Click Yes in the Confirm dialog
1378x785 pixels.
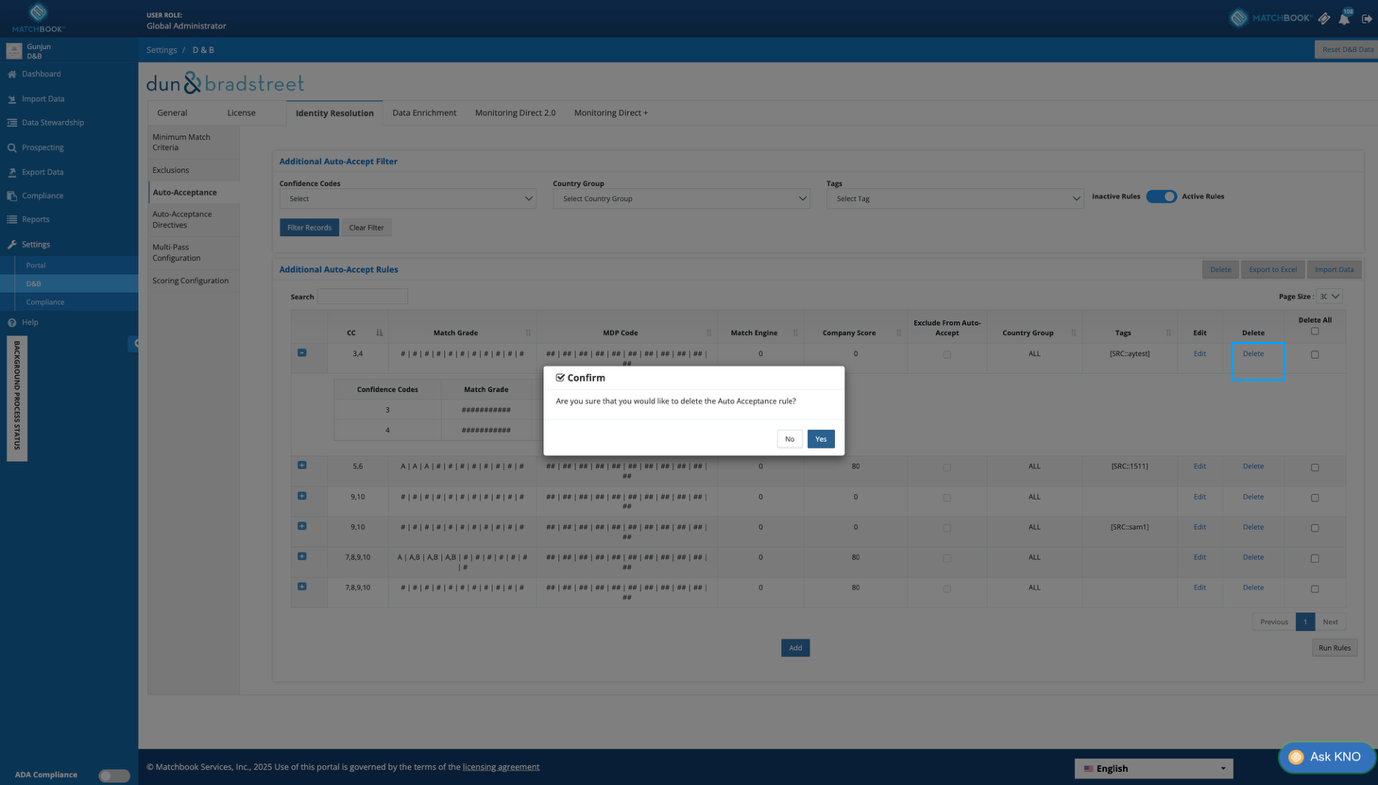(x=820, y=439)
